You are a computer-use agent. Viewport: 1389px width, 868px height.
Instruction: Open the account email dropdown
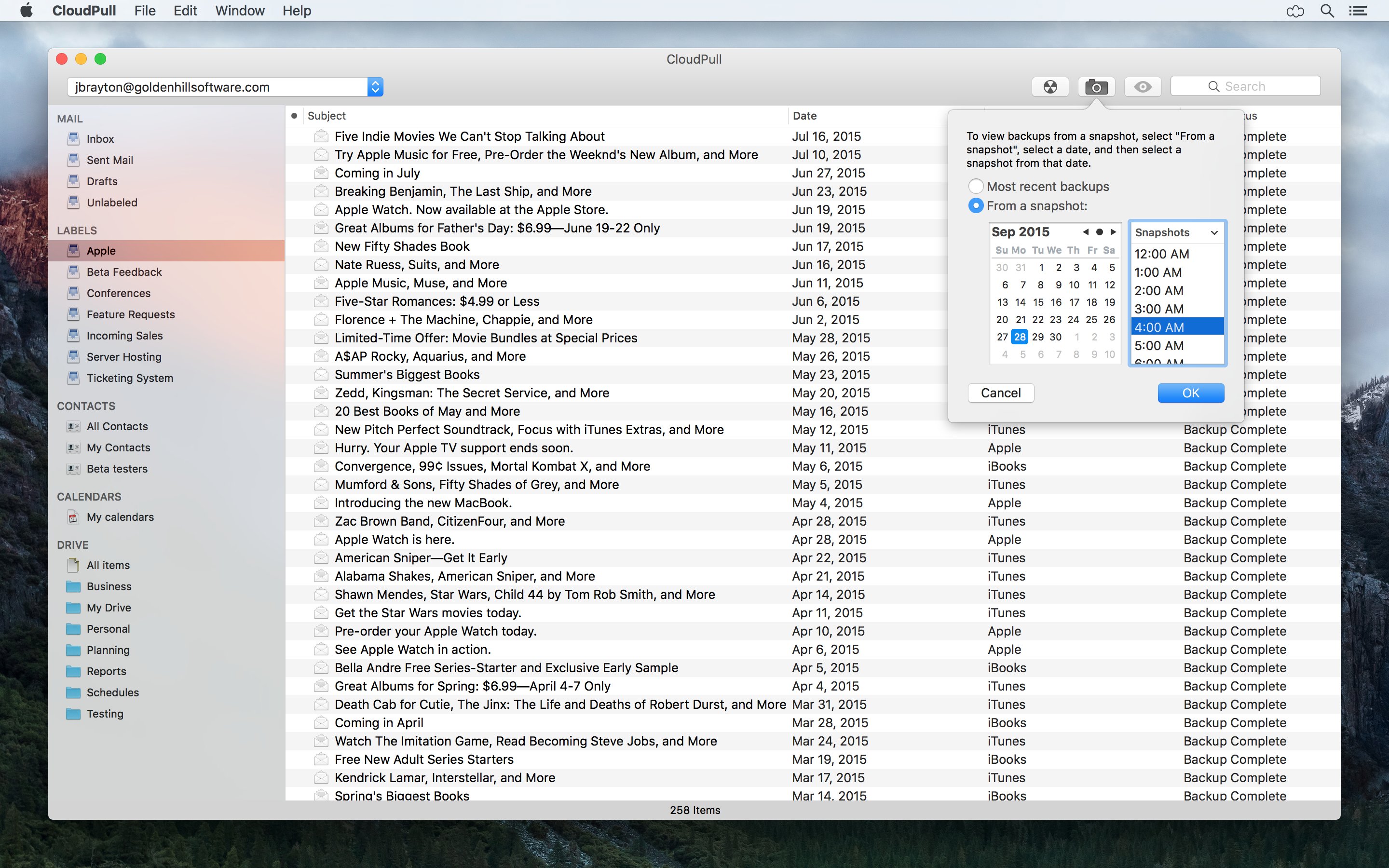click(x=375, y=87)
